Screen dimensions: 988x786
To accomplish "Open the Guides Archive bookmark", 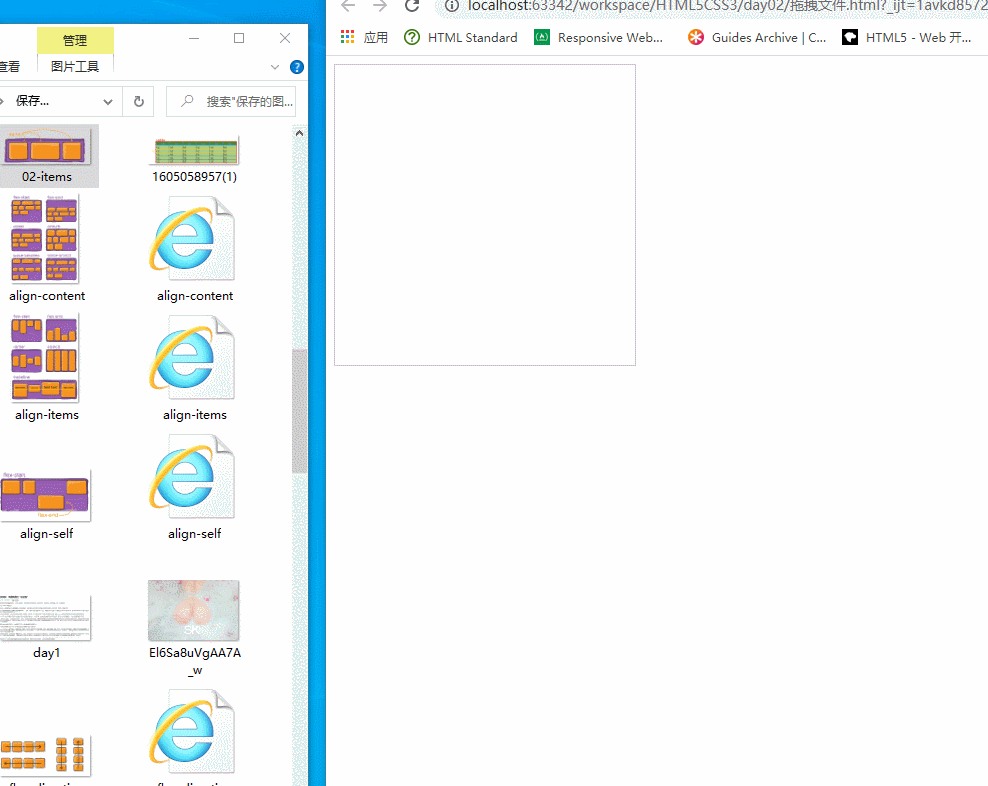I will (x=757, y=38).
